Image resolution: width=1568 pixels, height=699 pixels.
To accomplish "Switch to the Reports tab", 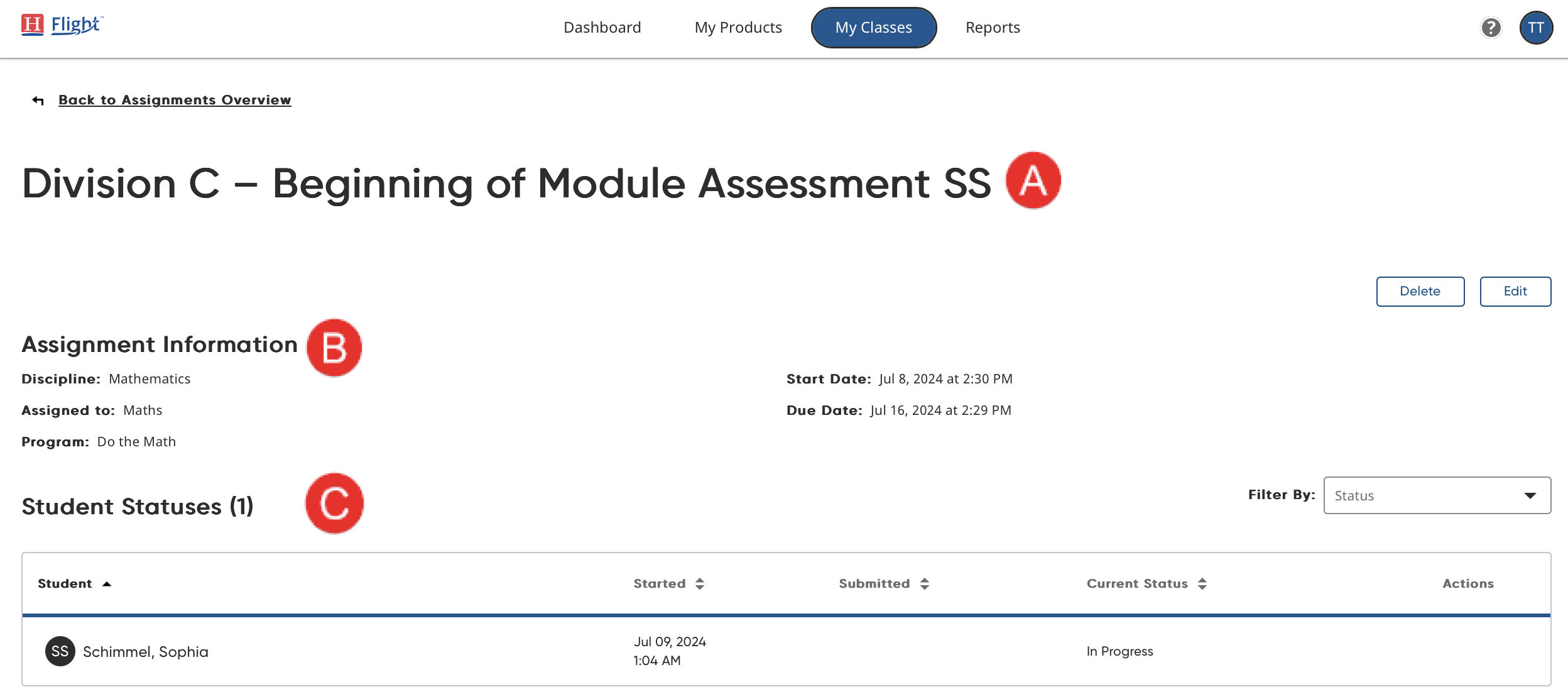I will click(x=993, y=28).
